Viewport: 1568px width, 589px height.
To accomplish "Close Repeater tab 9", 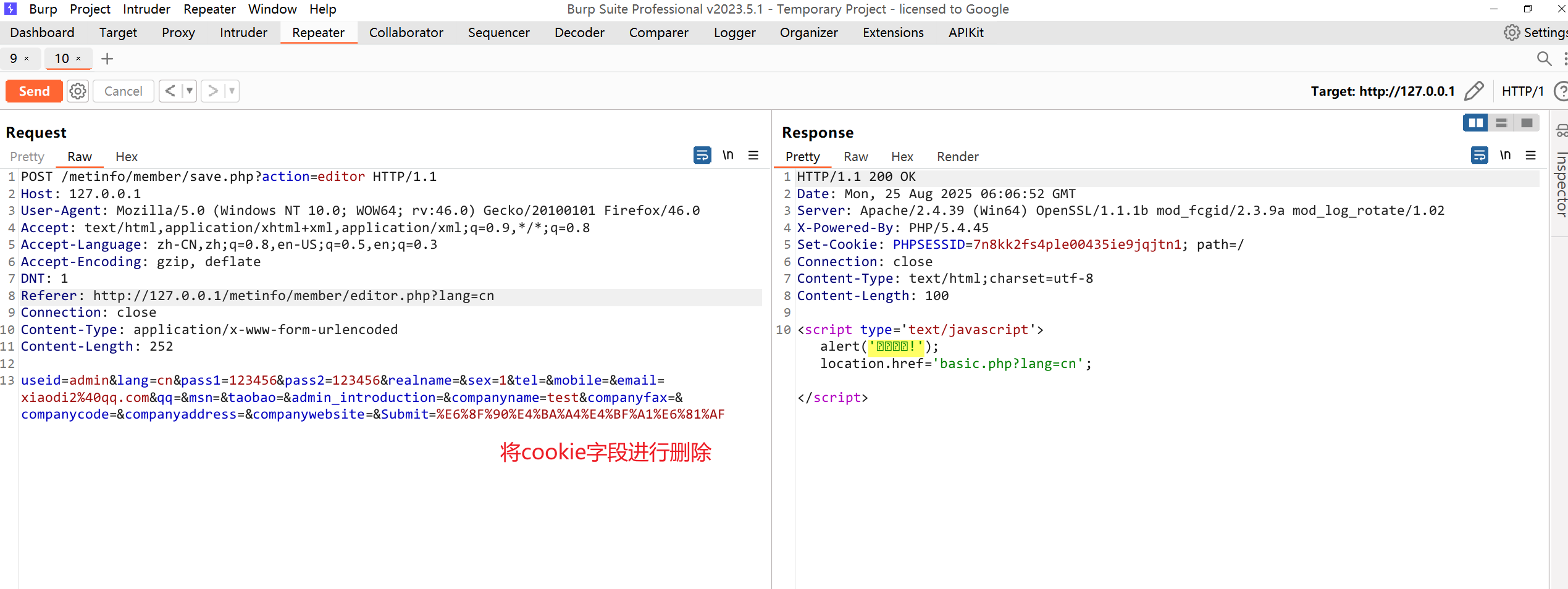I will coord(27,59).
